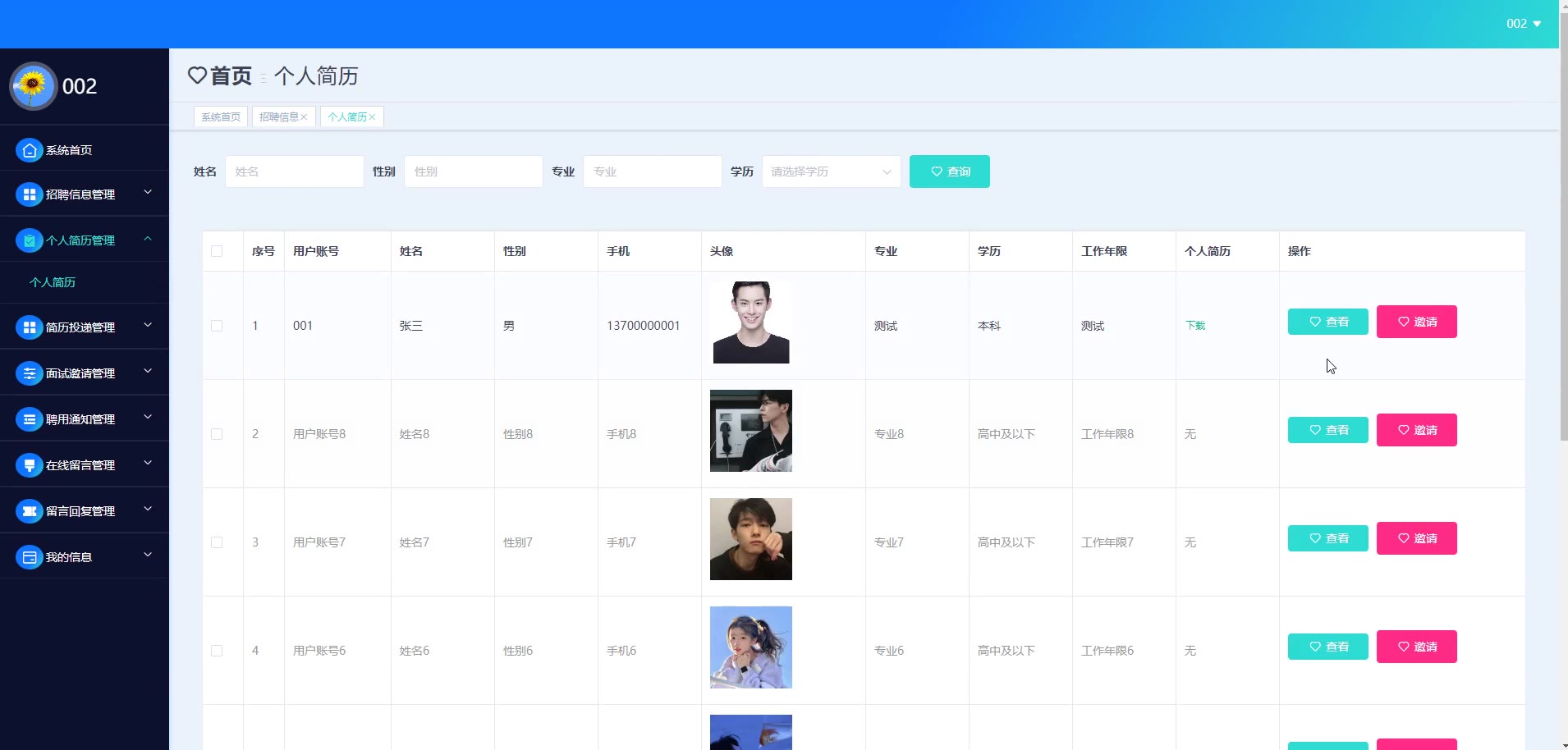Image resolution: width=1568 pixels, height=750 pixels.
Task: Click 查看 button for 姓名7
Action: click(x=1328, y=538)
